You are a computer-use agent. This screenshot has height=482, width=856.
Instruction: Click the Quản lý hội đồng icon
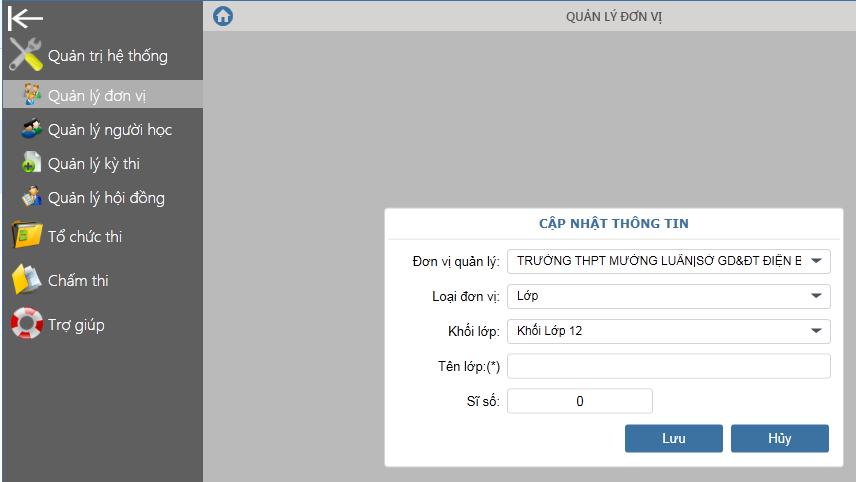pos(32,197)
